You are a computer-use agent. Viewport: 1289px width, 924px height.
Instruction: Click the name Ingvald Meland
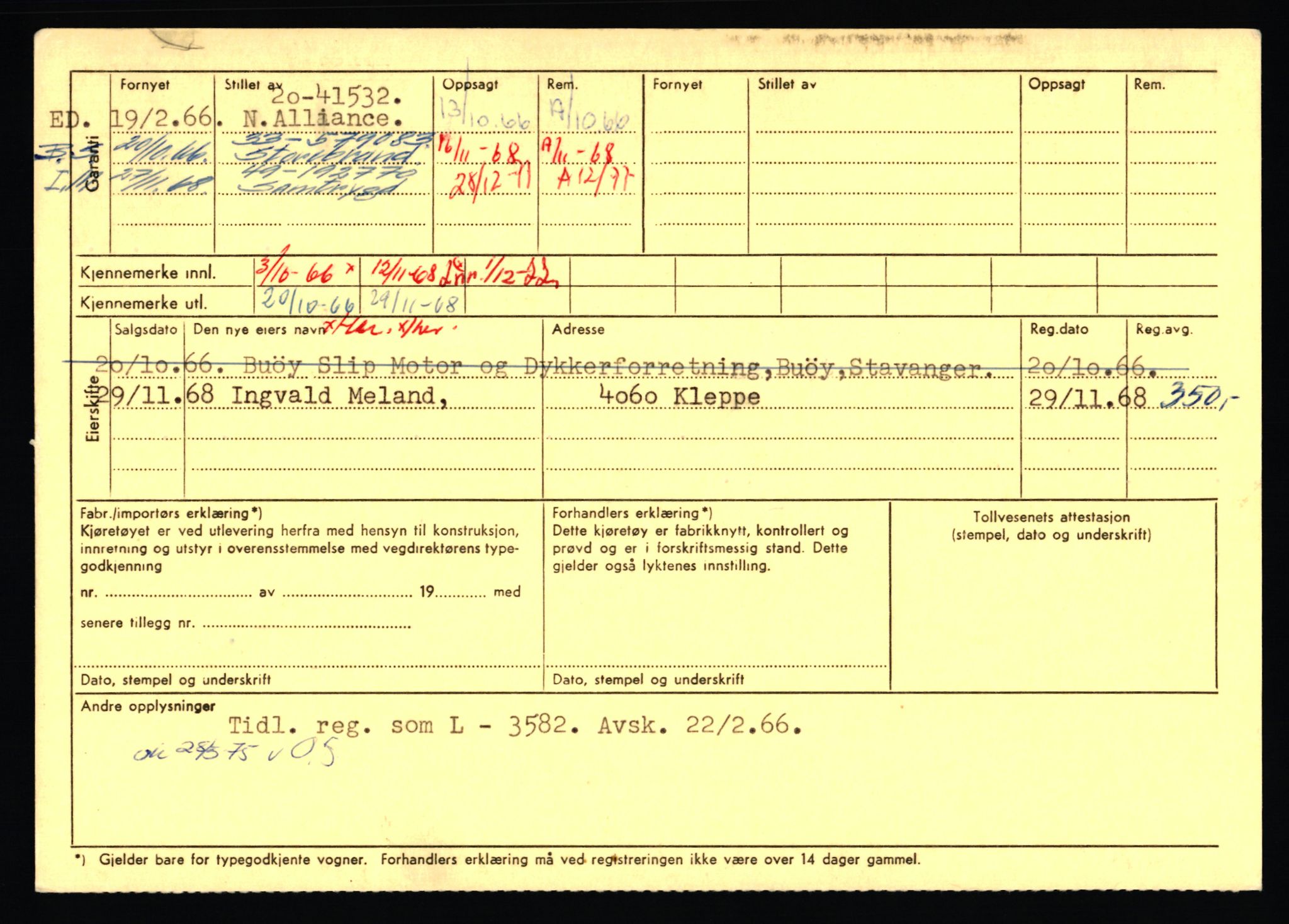click(x=341, y=396)
